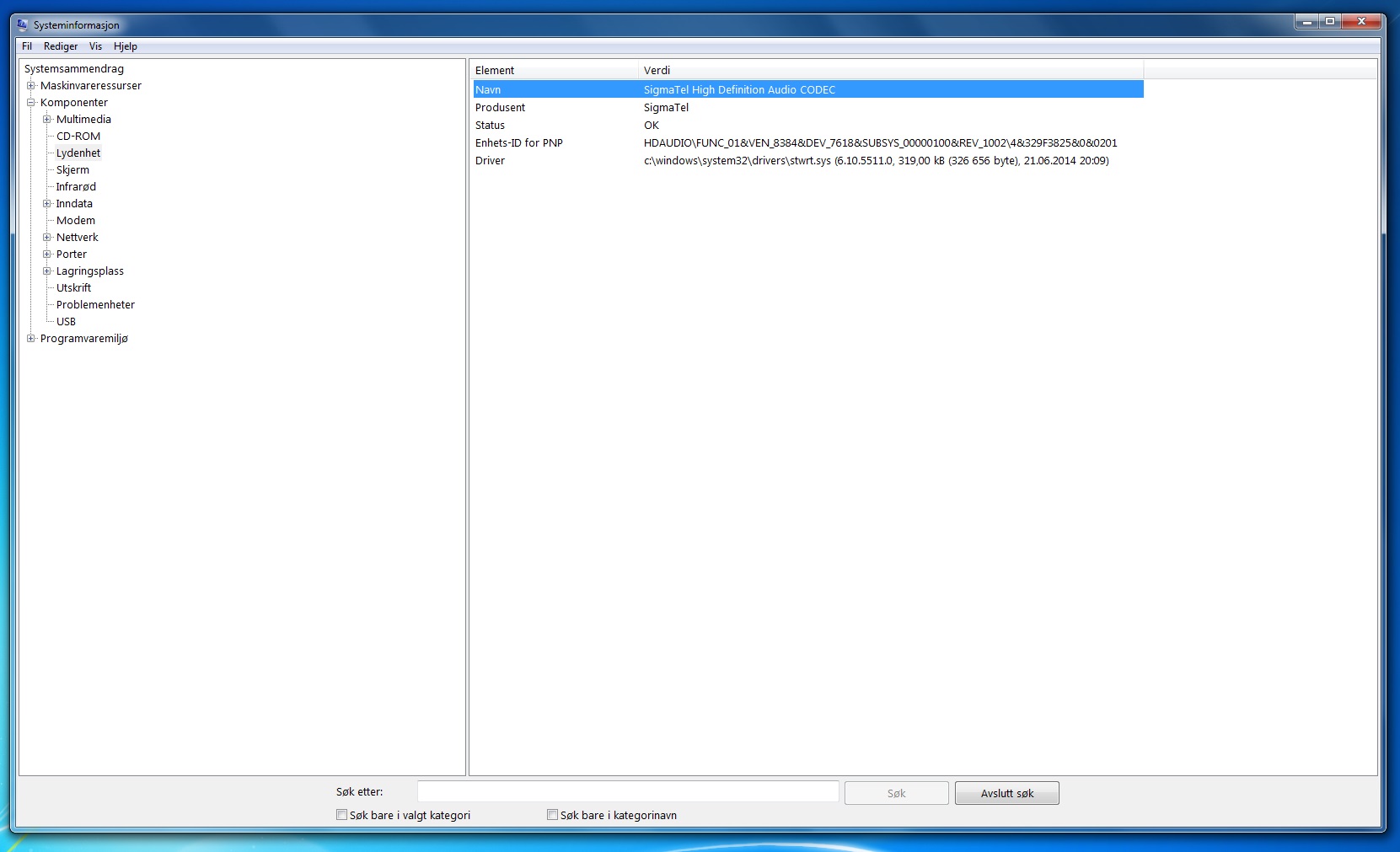The height and width of the screenshot is (852, 1400).
Task: Click the 'Avslutt søk' button
Action: tap(1007, 793)
